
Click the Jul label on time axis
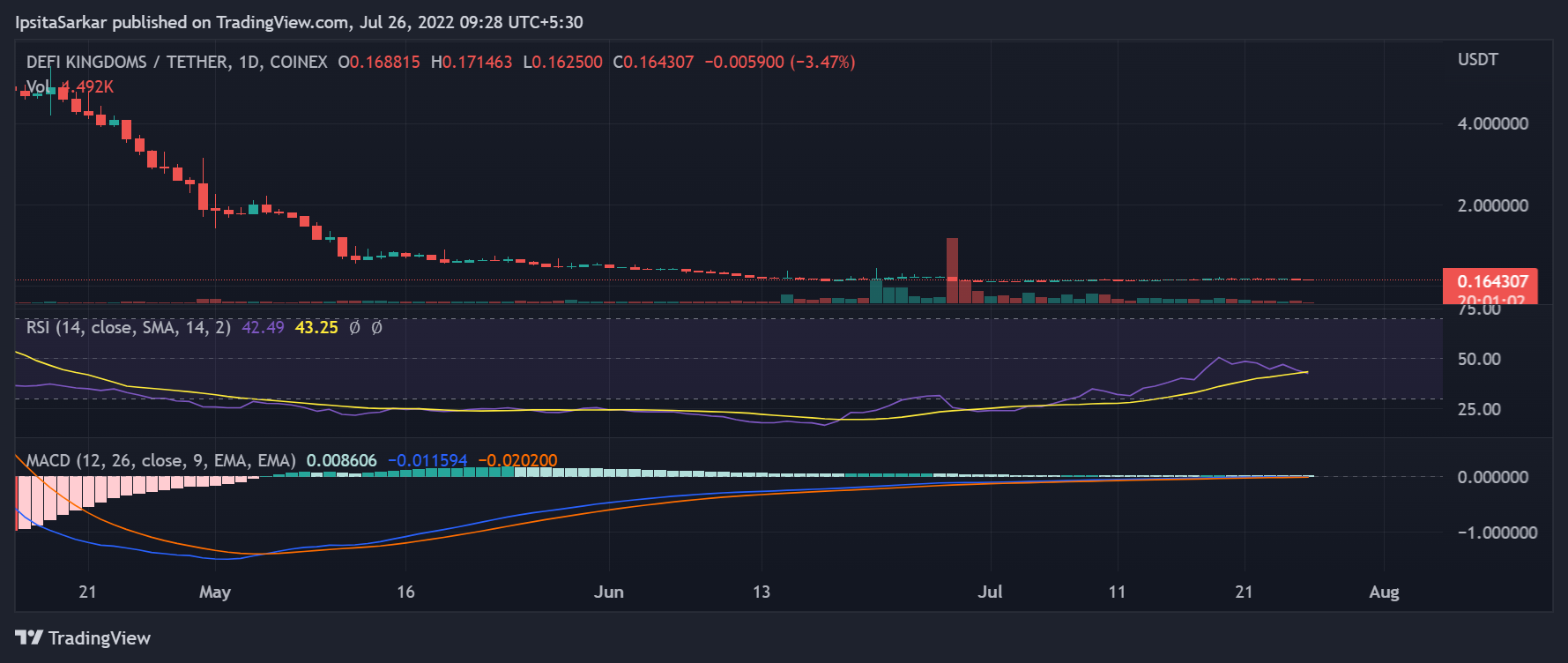(x=990, y=592)
